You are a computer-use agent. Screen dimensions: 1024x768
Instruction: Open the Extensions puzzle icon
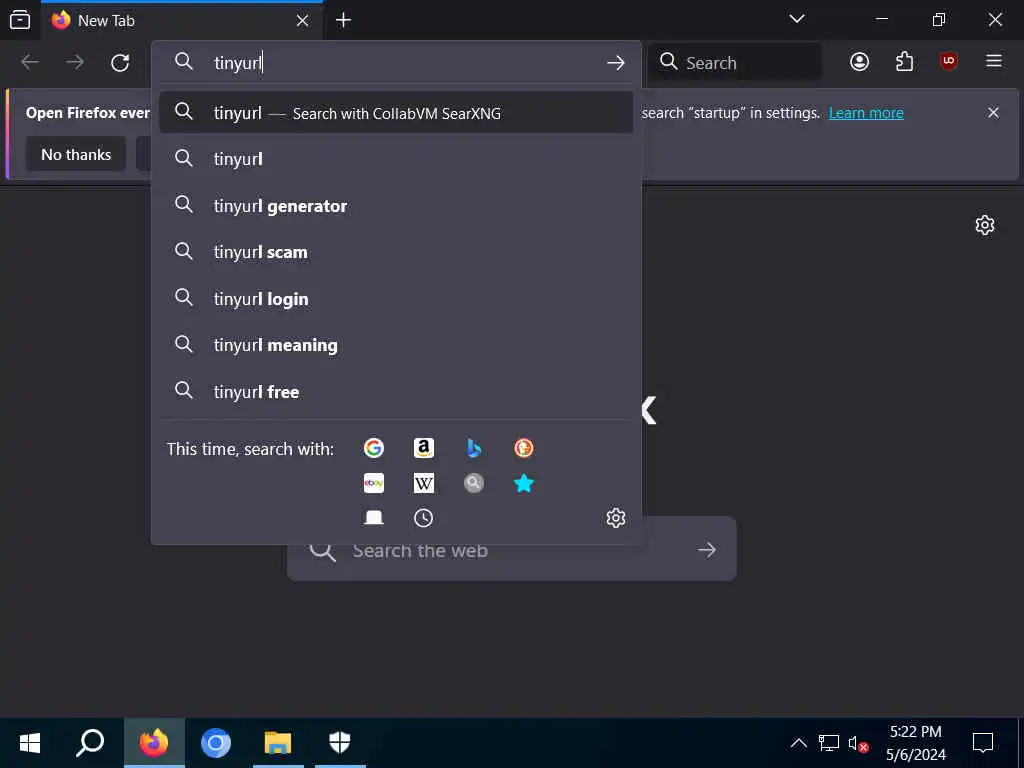(x=904, y=62)
